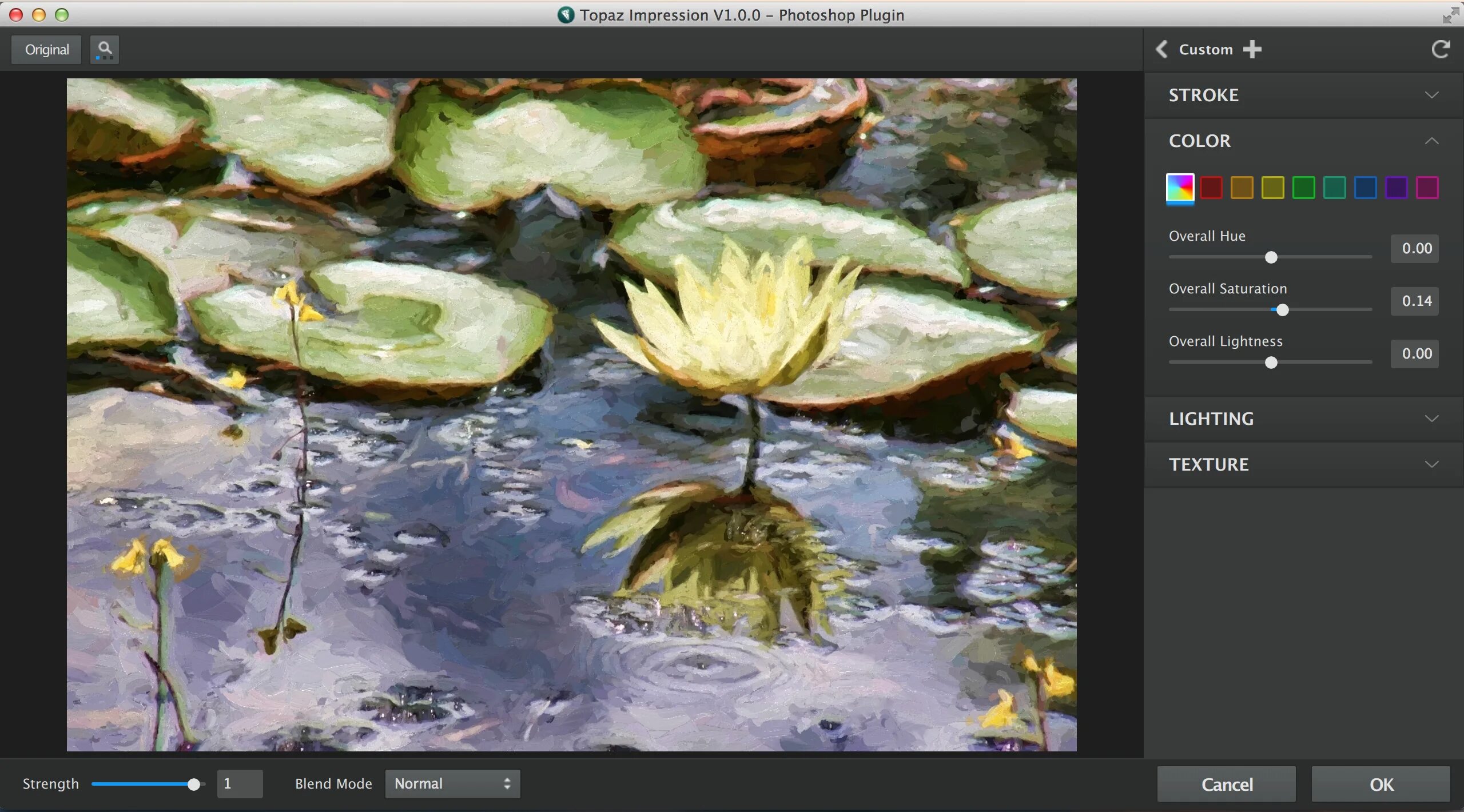The image size is (1464, 812).
Task: Click the plus icon to save preset
Action: point(1252,49)
